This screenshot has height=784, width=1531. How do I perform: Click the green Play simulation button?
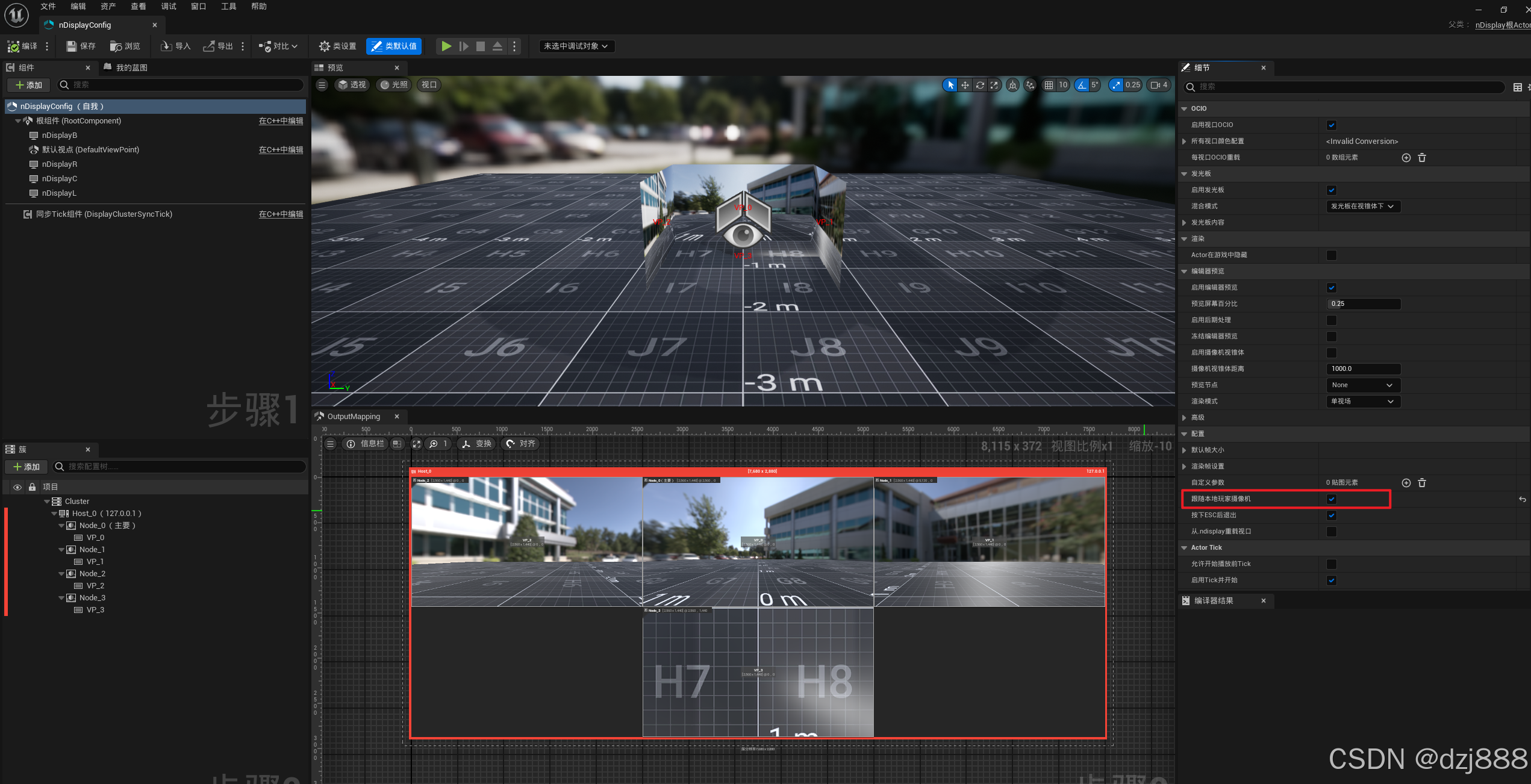point(446,46)
